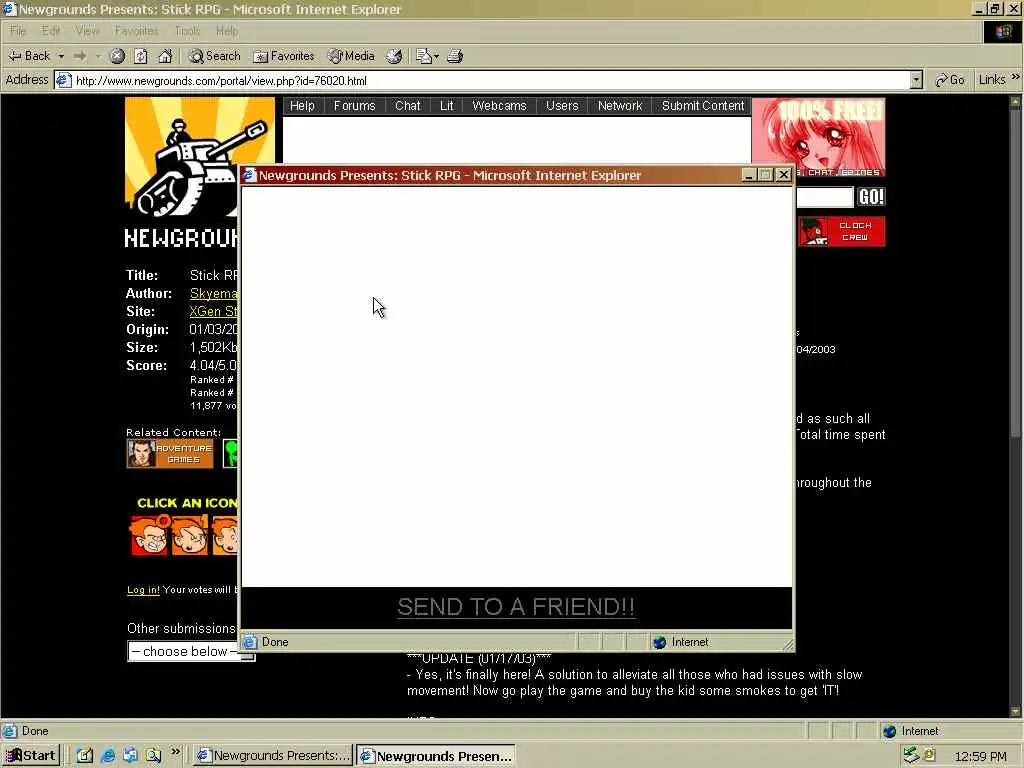Open the File menu

click(18, 31)
